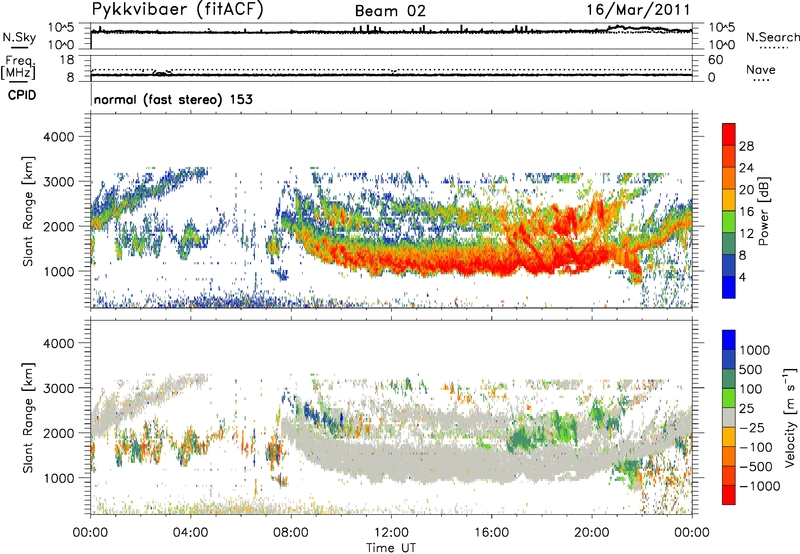Click the Power [dB] colorbar label
800x554 pixels.
pyautogui.click(x=763, y=211)
